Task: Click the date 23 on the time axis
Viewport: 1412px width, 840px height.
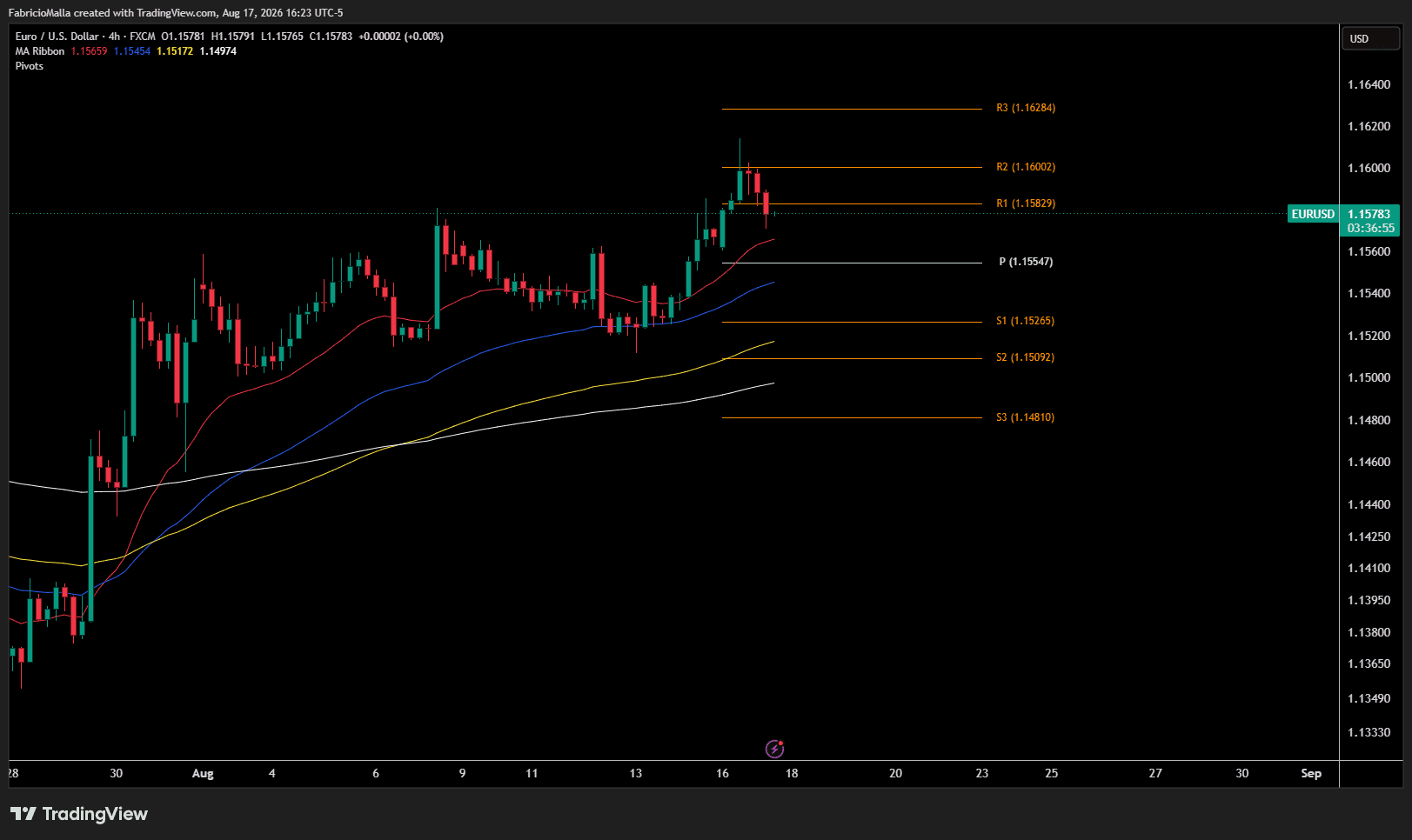Action: pyautogui.click(x=982, y=773)
